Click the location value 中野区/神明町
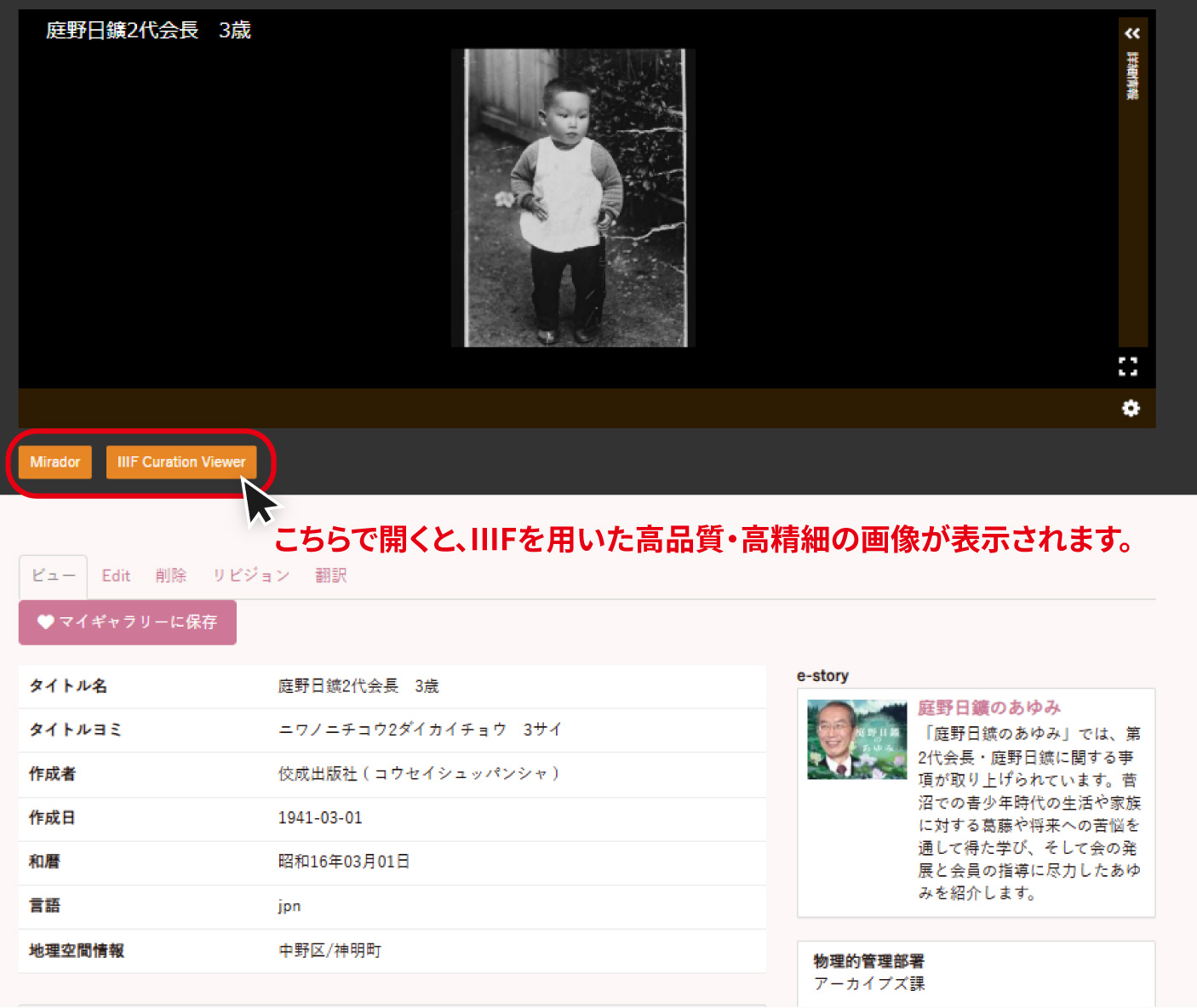This screenshot has width=1197, height=1008. coord(329,951)
